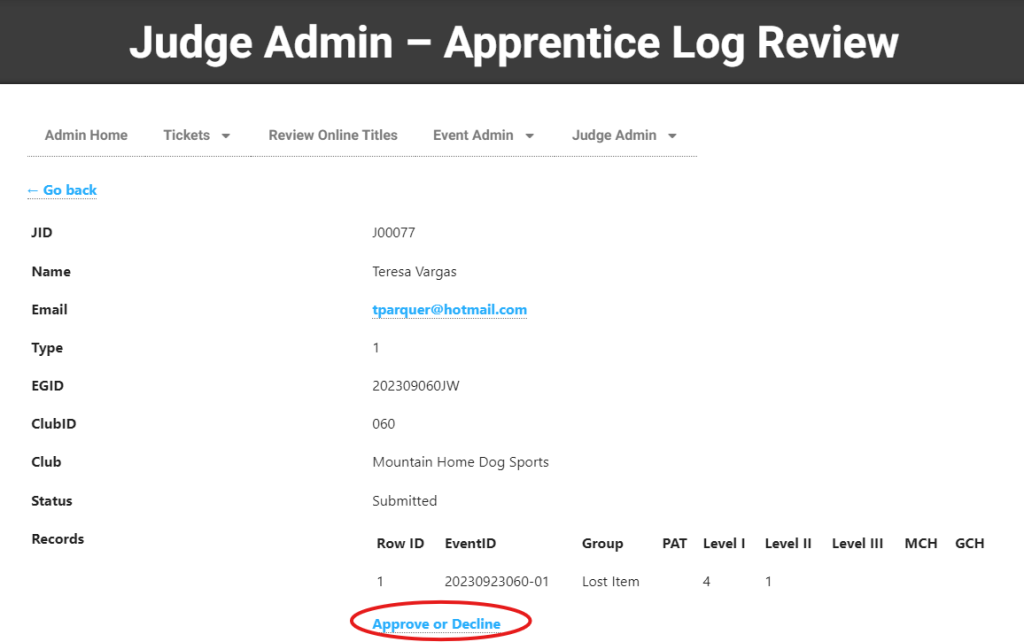Click the tparquer@hotmail.com email link
This screenshot has width=1024, height=642.
click(449, 310)
